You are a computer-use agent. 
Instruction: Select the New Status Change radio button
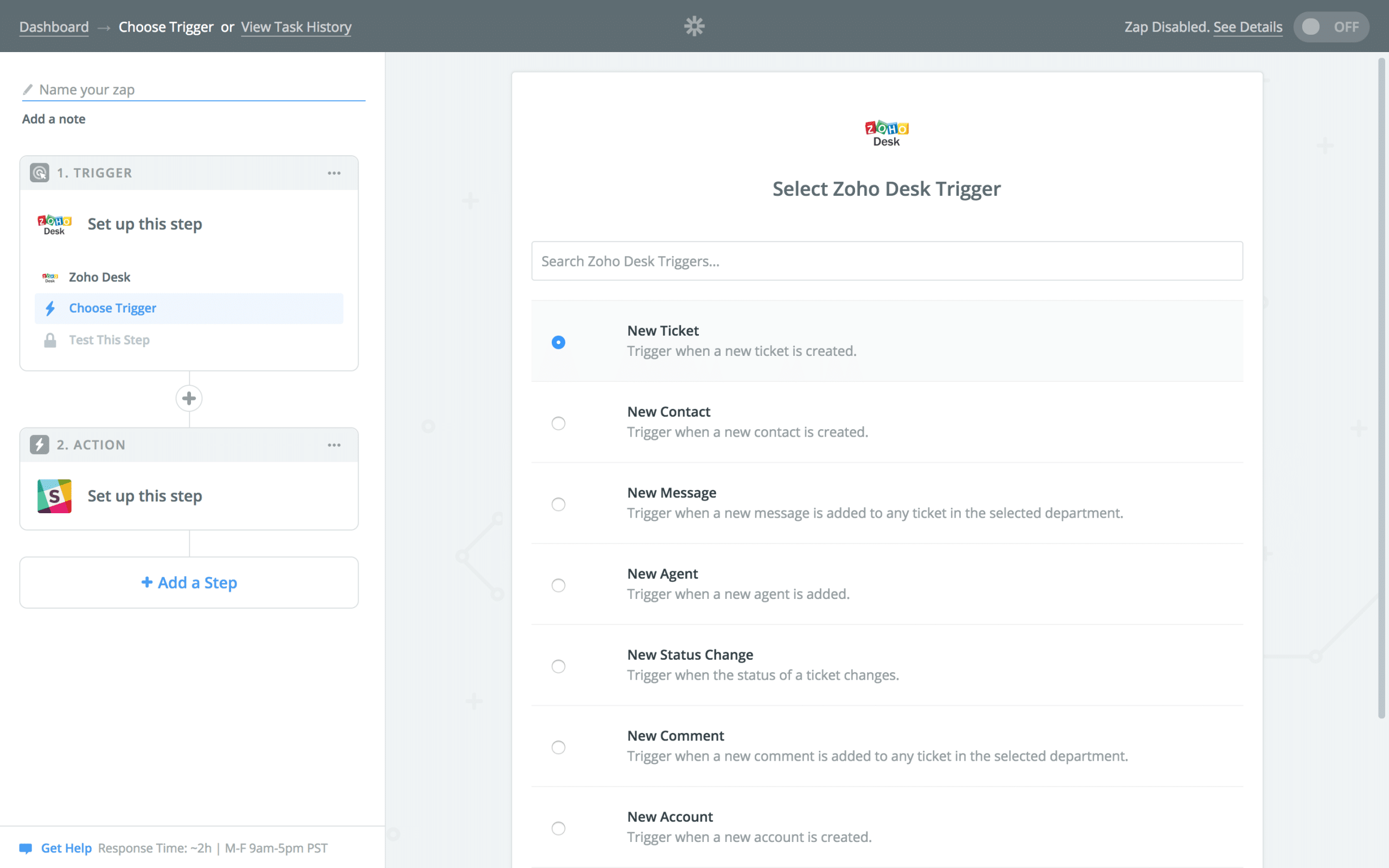[x=558, y=667]
